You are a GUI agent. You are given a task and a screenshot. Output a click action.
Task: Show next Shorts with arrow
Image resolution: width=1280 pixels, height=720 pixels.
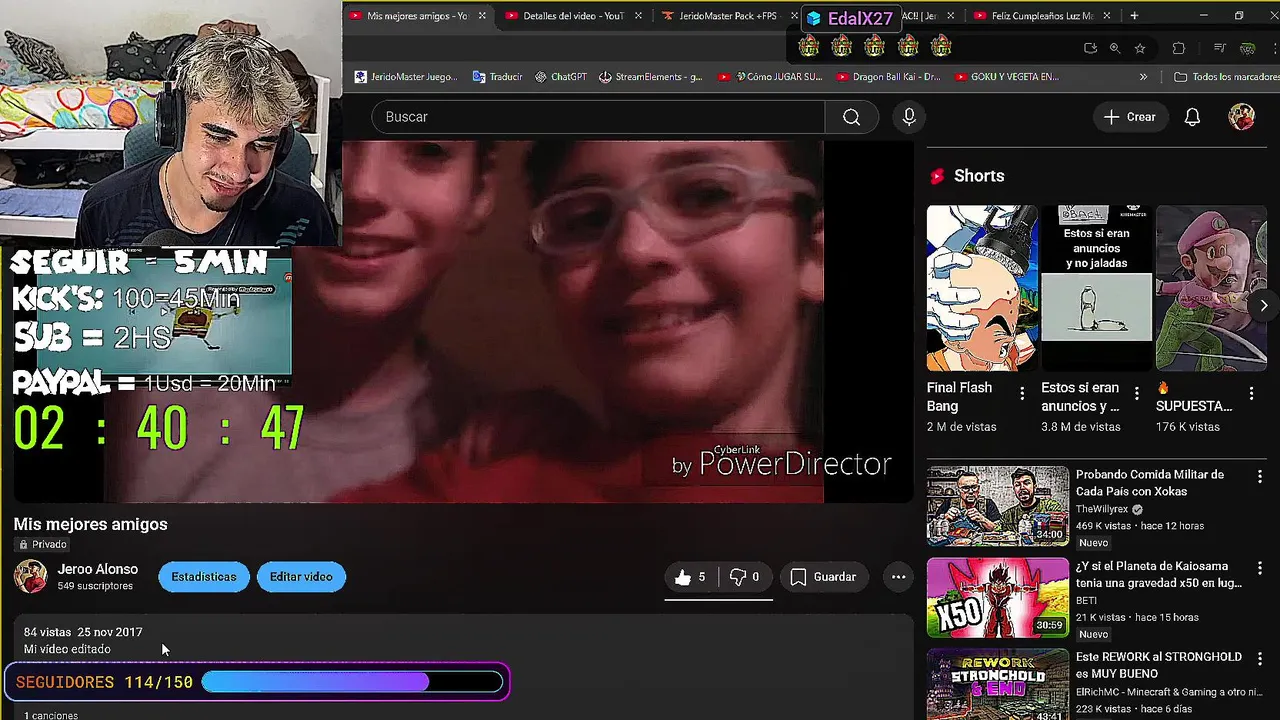1264,306
